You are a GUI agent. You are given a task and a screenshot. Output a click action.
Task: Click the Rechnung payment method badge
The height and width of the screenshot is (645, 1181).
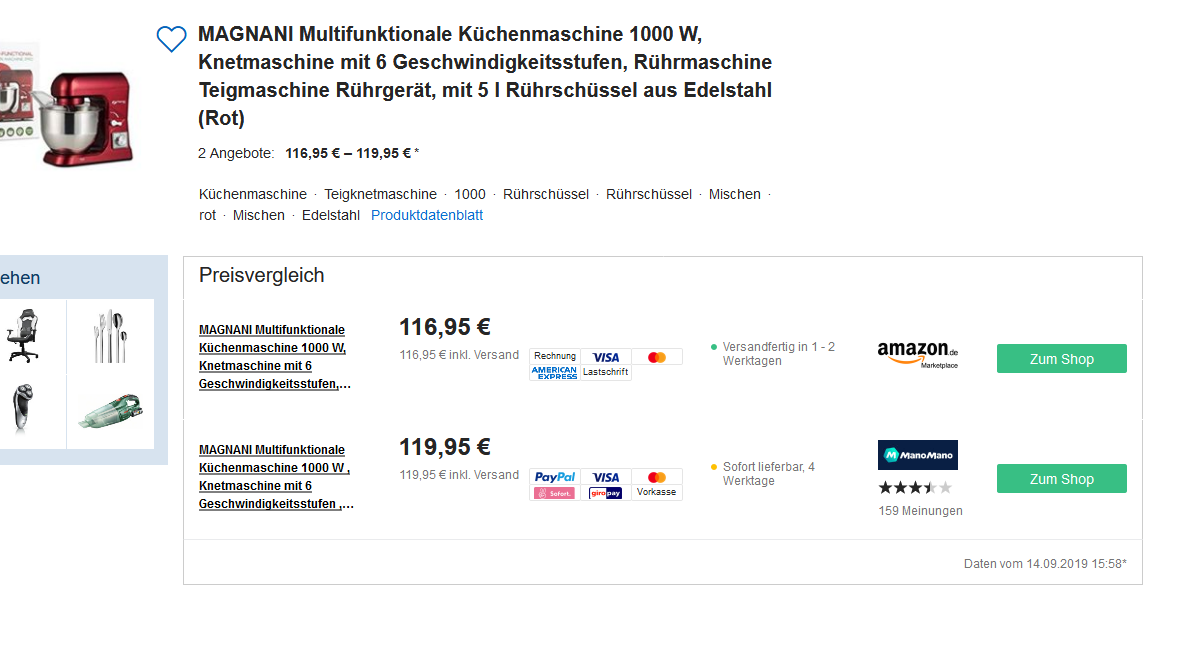tap(554, 356)
